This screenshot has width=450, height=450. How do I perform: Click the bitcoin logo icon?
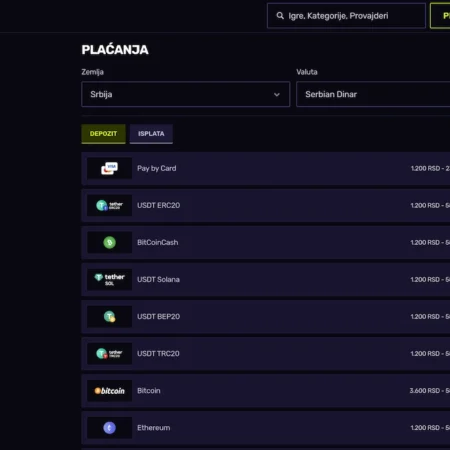coord(109,391)
